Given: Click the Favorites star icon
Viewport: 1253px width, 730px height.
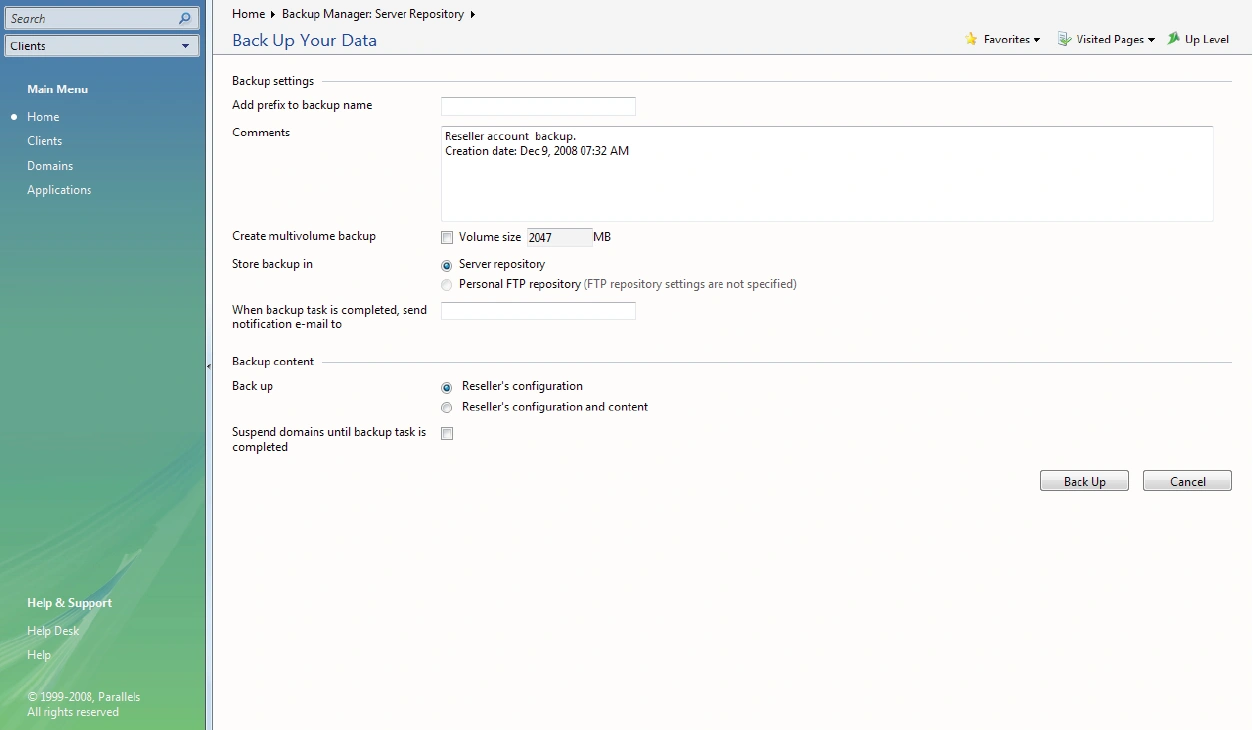Looking at the screenshot, I should tap(971, 39).
